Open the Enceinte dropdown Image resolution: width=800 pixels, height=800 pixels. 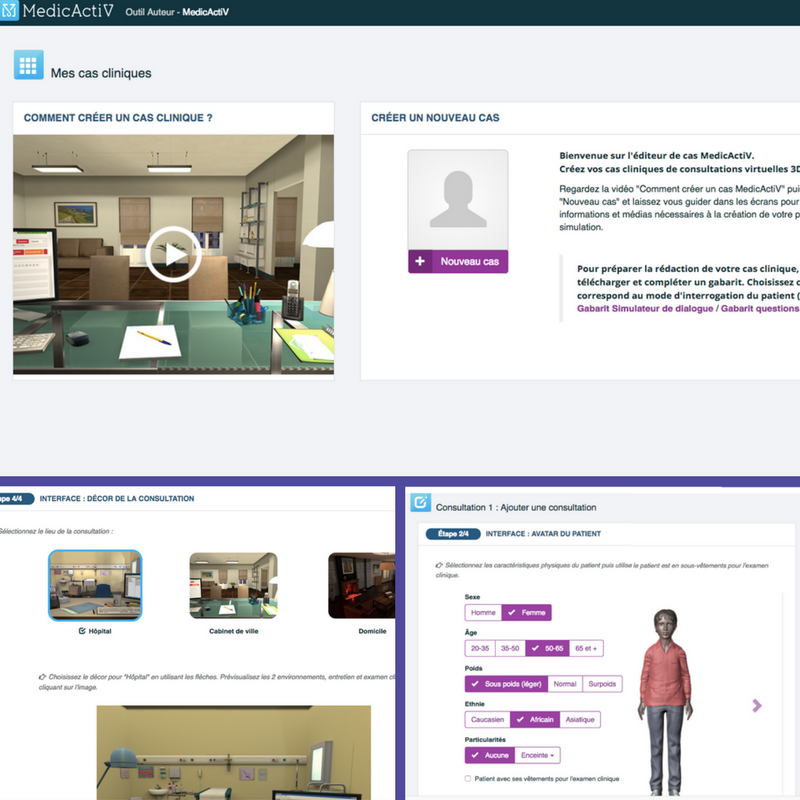click(537, 755)
